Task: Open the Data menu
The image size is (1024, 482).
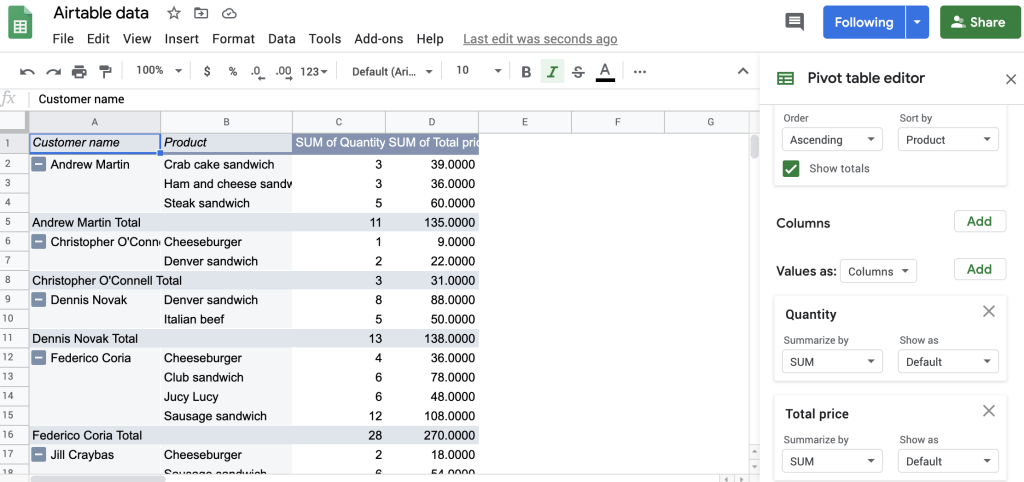Action: pos(281,39)
